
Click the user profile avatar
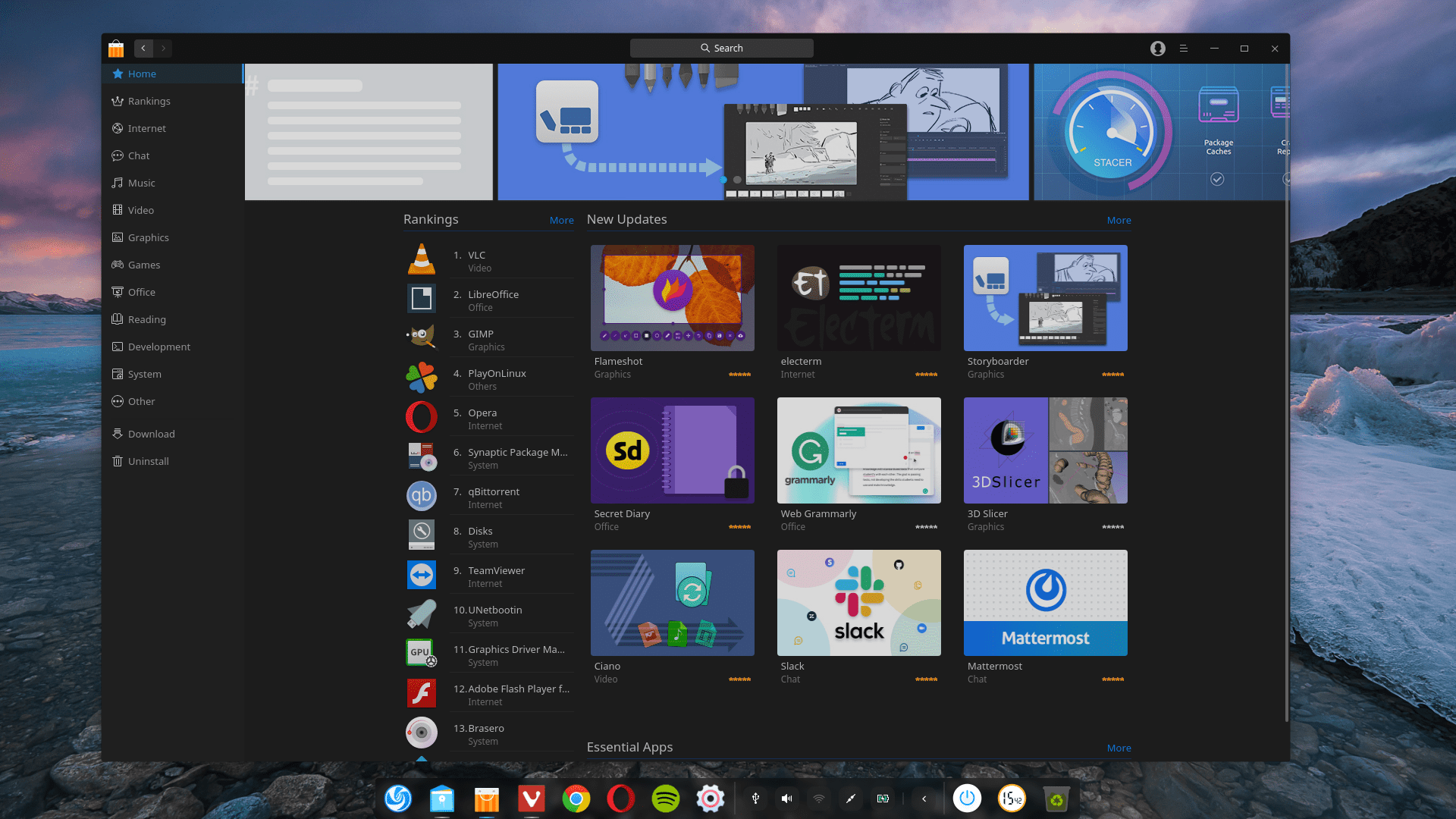coord(1157,48)
